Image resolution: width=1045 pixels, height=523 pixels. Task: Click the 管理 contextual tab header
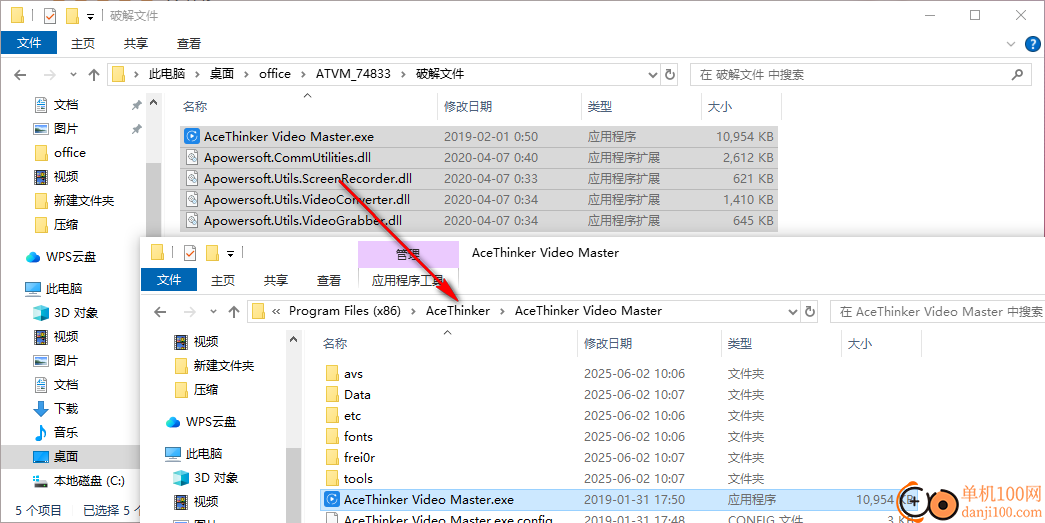coord(408,254)
